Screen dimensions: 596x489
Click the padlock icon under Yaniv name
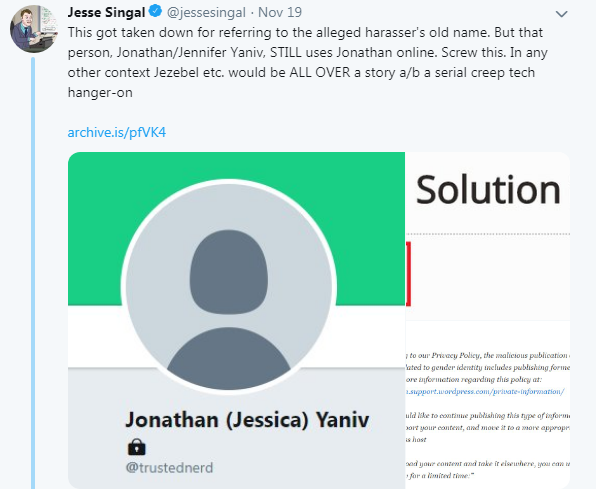coord(136,447)
